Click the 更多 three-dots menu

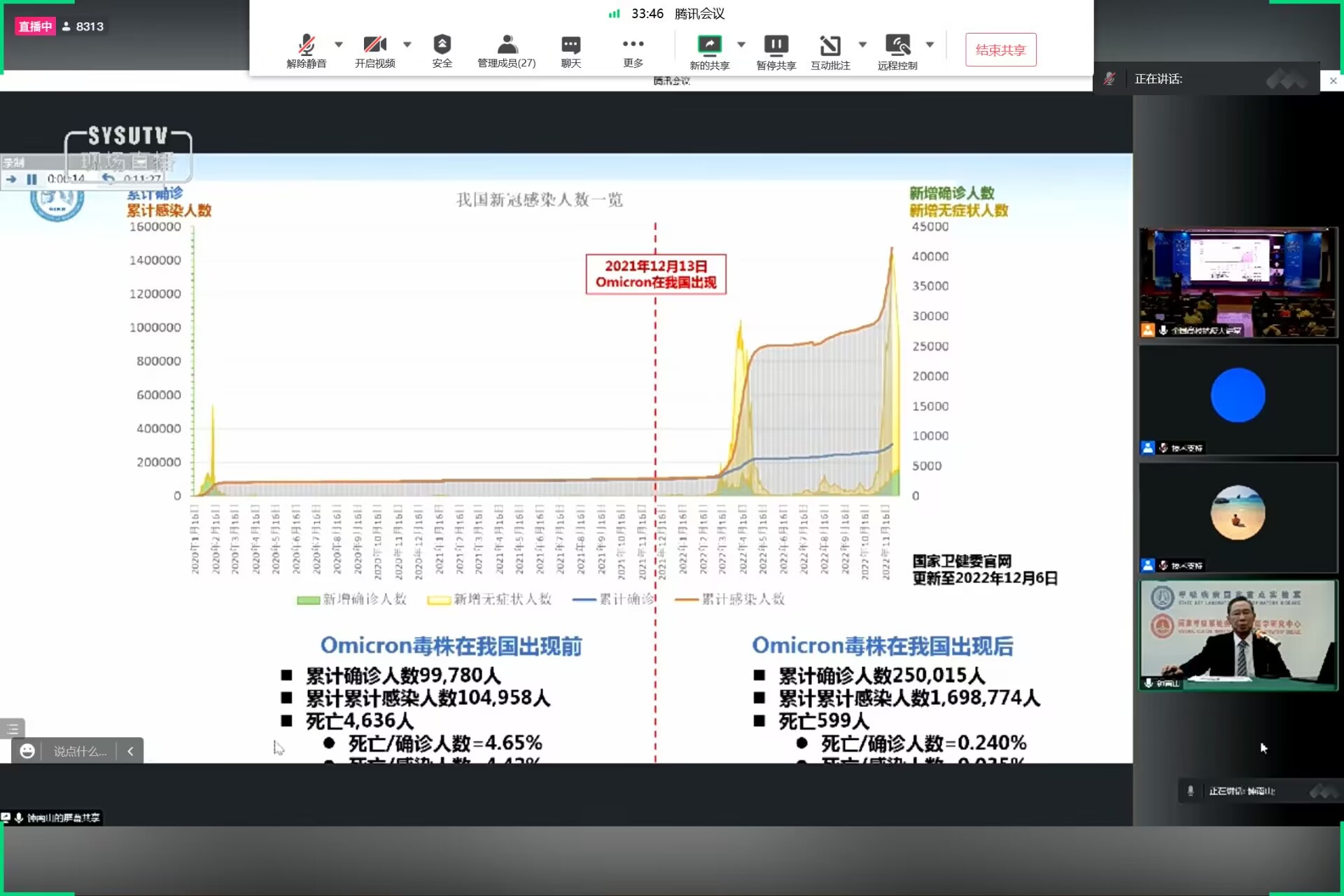633,45
